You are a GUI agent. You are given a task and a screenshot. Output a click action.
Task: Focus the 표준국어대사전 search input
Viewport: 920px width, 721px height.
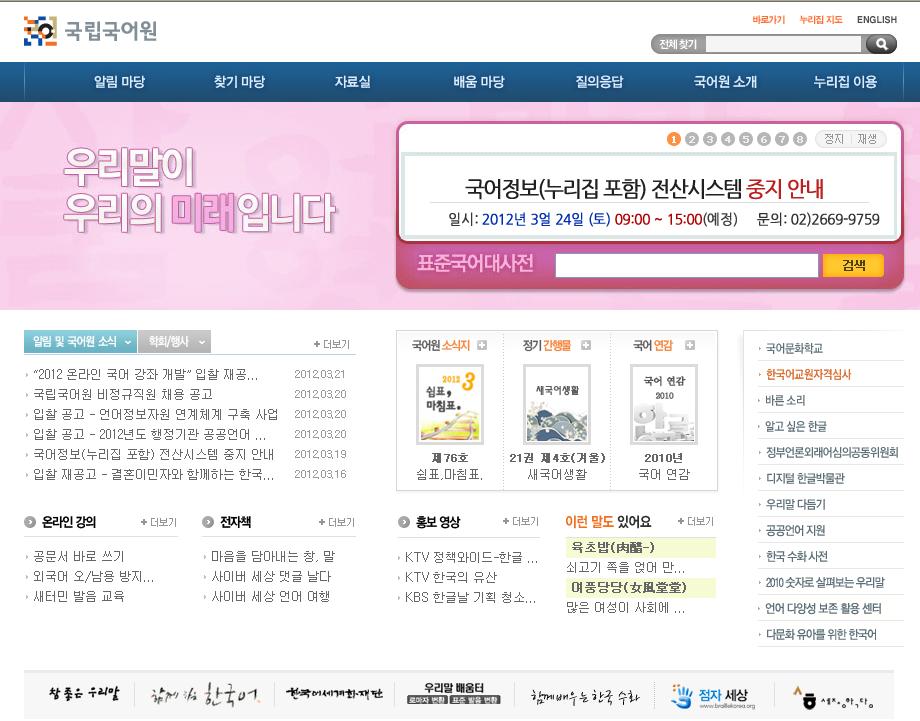click(x=686, y=265)
